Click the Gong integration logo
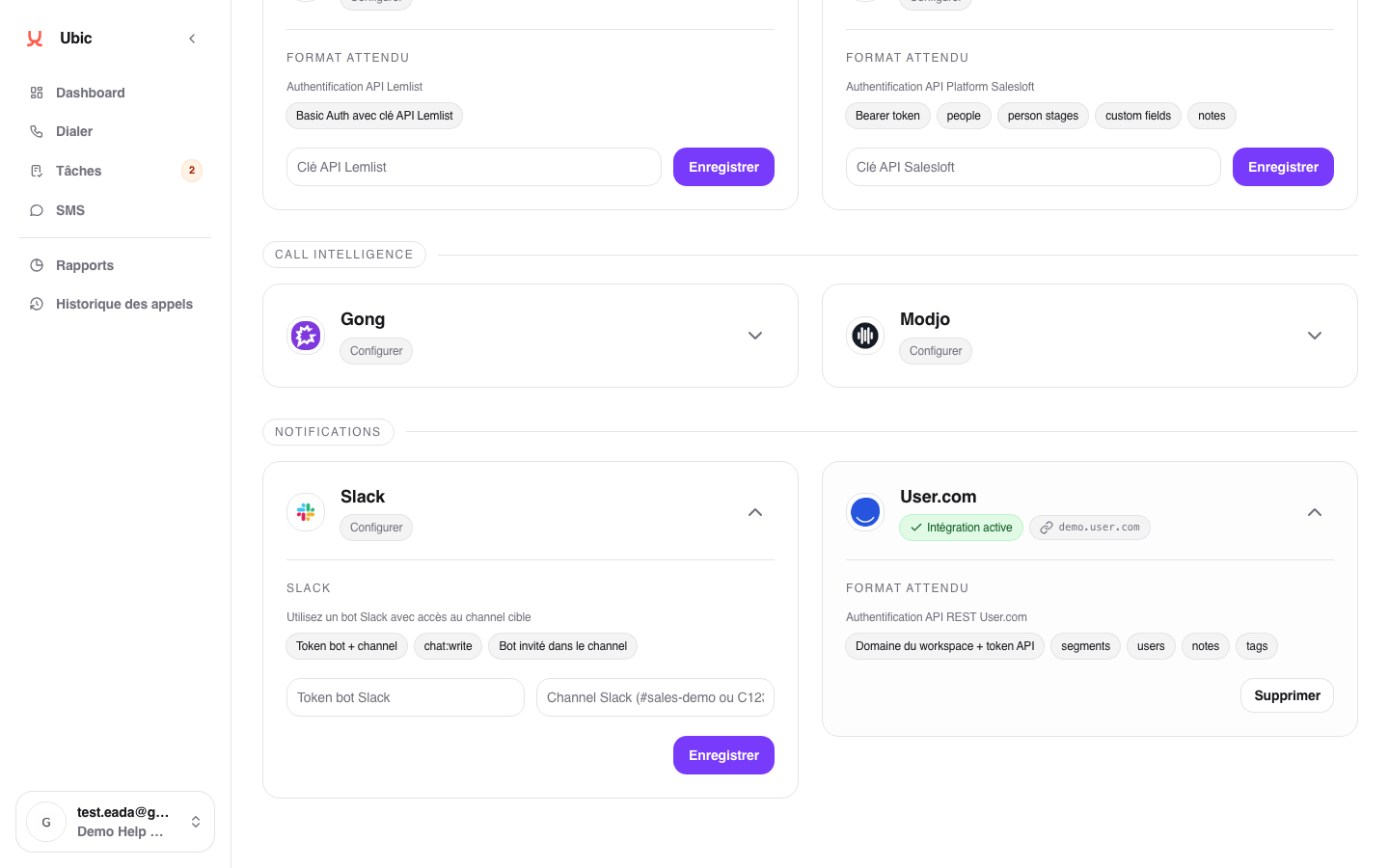Screen dimensions: 1389x868 306,336
